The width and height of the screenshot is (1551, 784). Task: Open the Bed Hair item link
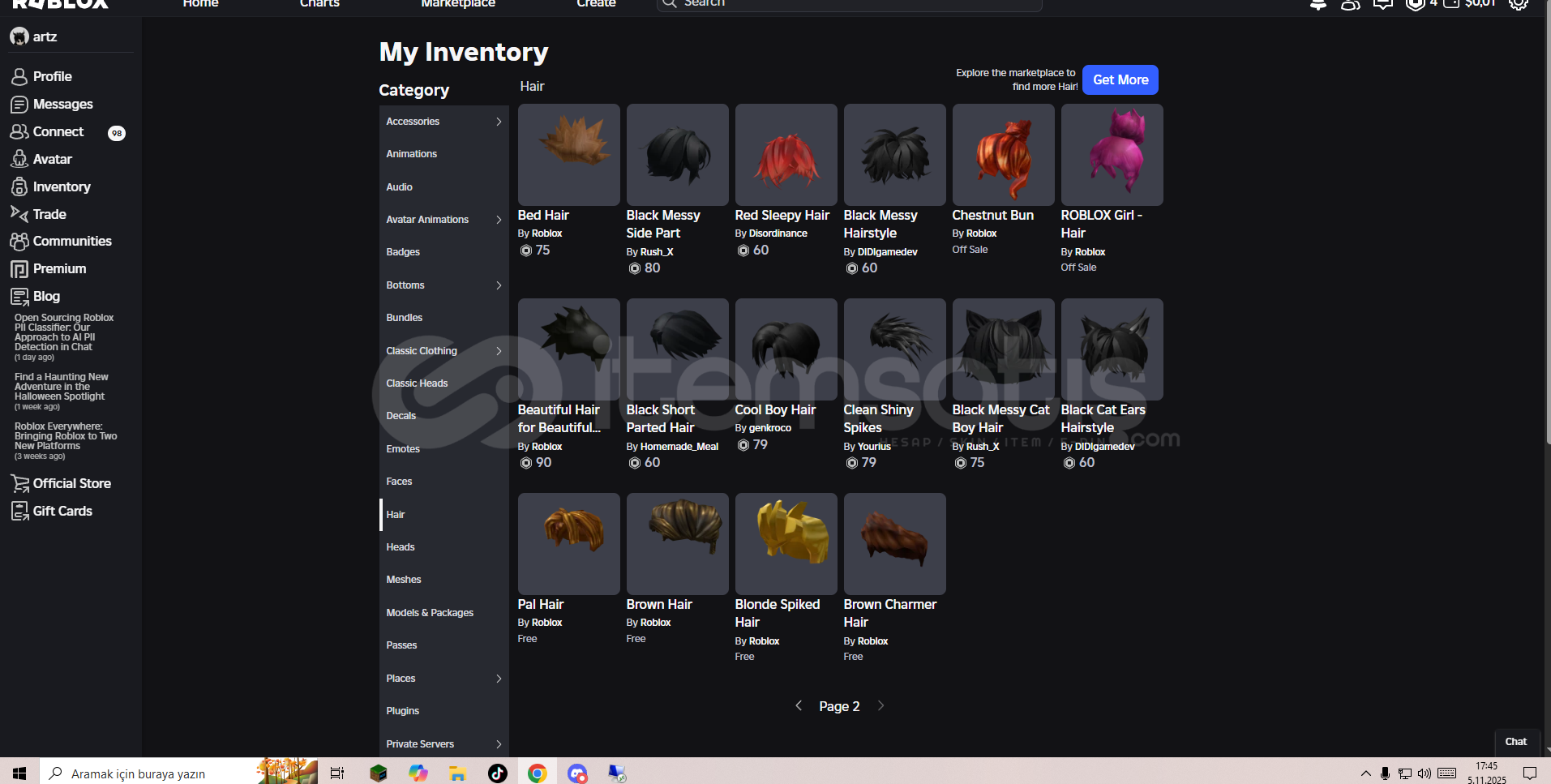tap(543, 215)
